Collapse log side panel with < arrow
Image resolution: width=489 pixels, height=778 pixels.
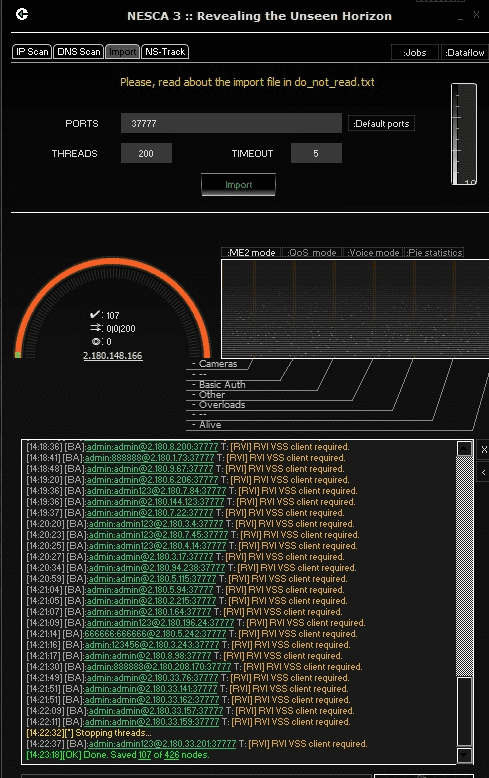tap(484, 472)
